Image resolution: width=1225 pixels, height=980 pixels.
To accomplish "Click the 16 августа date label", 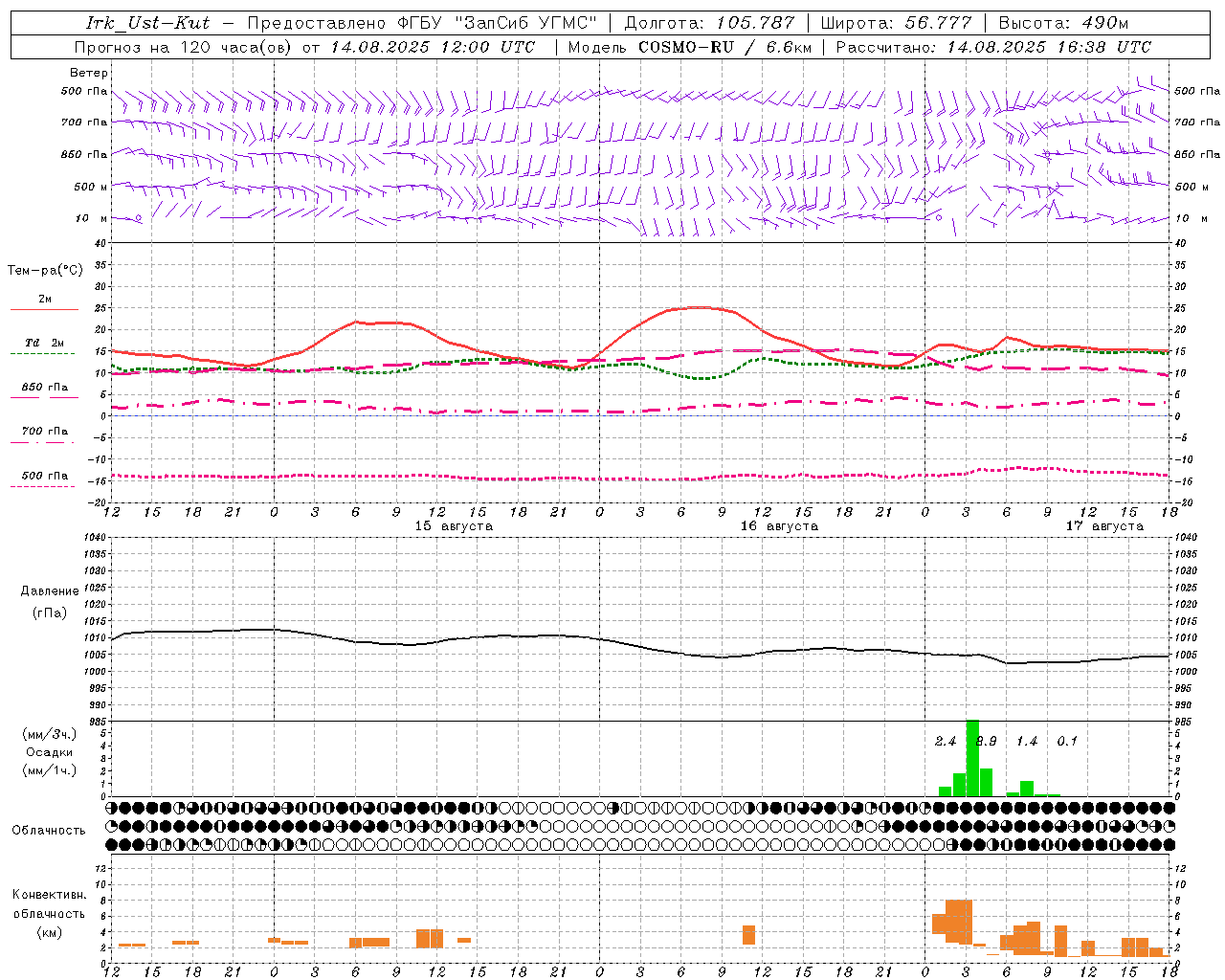I will tap(779, 526).
